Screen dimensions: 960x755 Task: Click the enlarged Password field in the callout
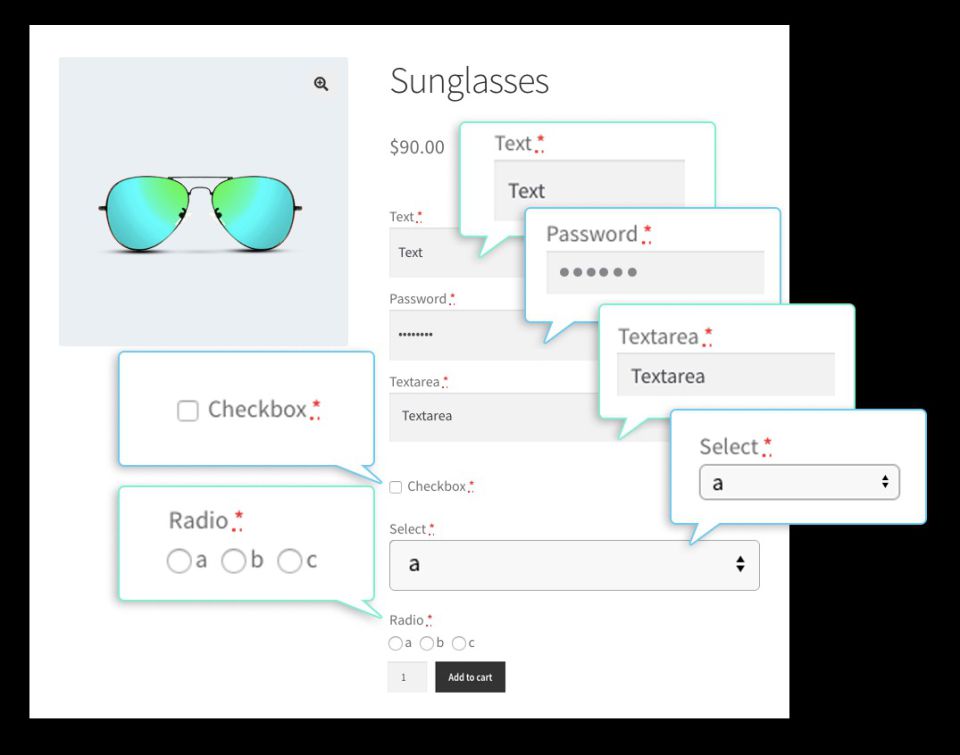pos(655,272)
